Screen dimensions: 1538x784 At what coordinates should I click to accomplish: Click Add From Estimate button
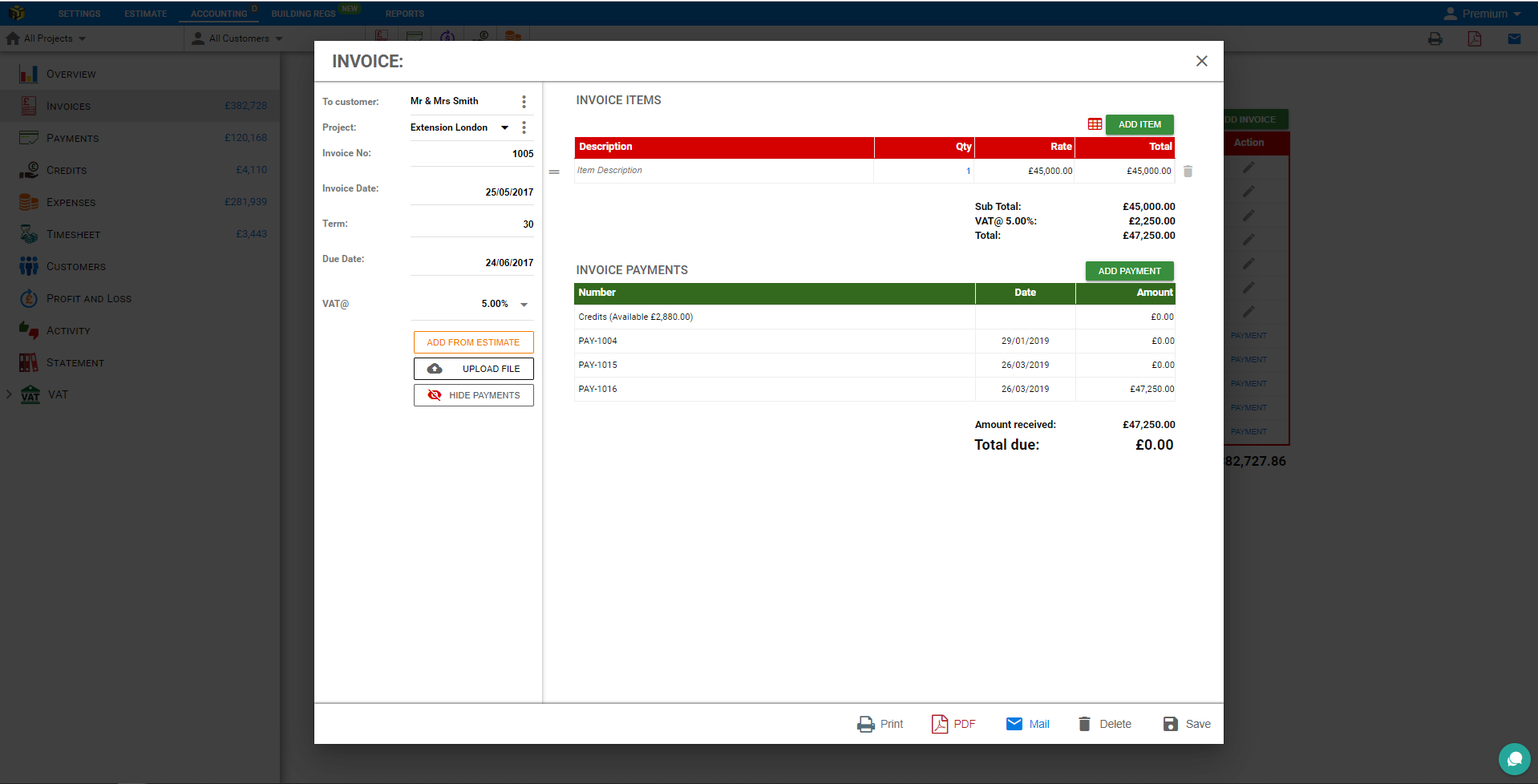pos(473,342)
